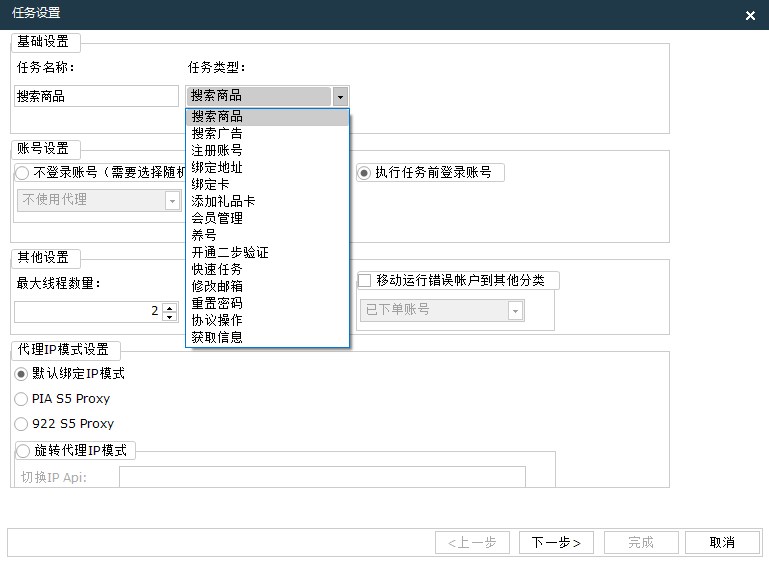The width and height of the screenshot is (769, 562).
Task: Decrease the 最大线程数量 spinner value
Action: click(169, 316)
